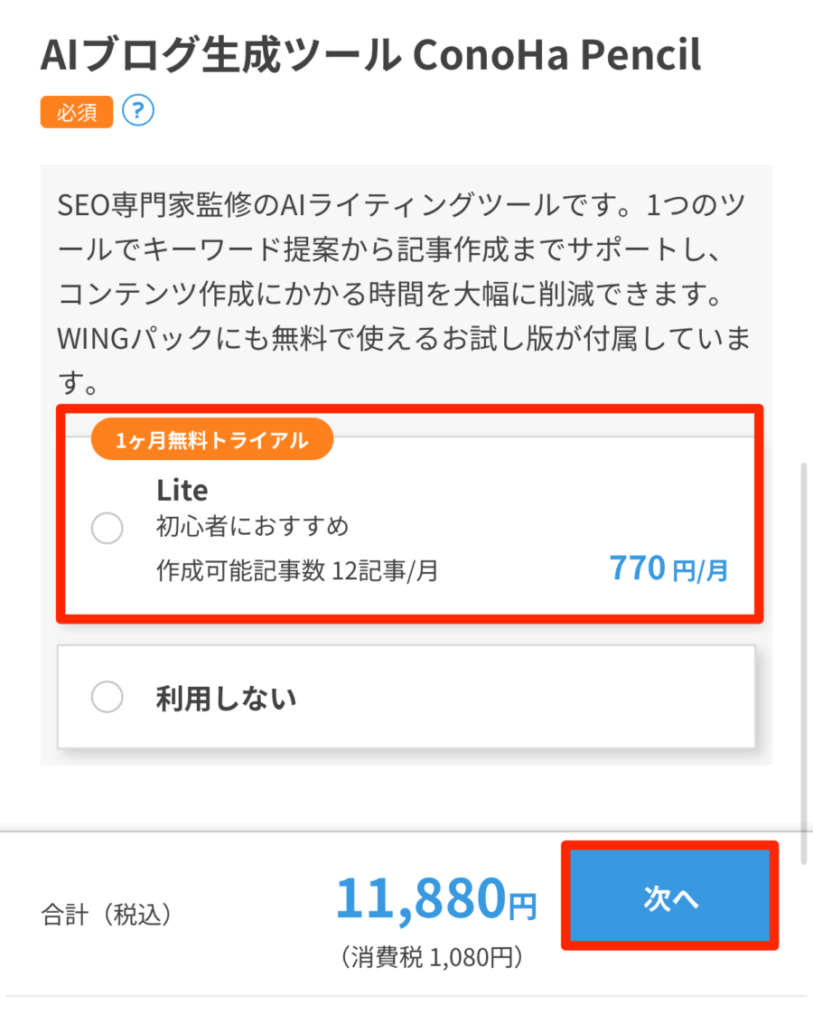Screen dimensions: 813x1024
Task: Click the 770円/月 price
Action: (x=668, y=570)
